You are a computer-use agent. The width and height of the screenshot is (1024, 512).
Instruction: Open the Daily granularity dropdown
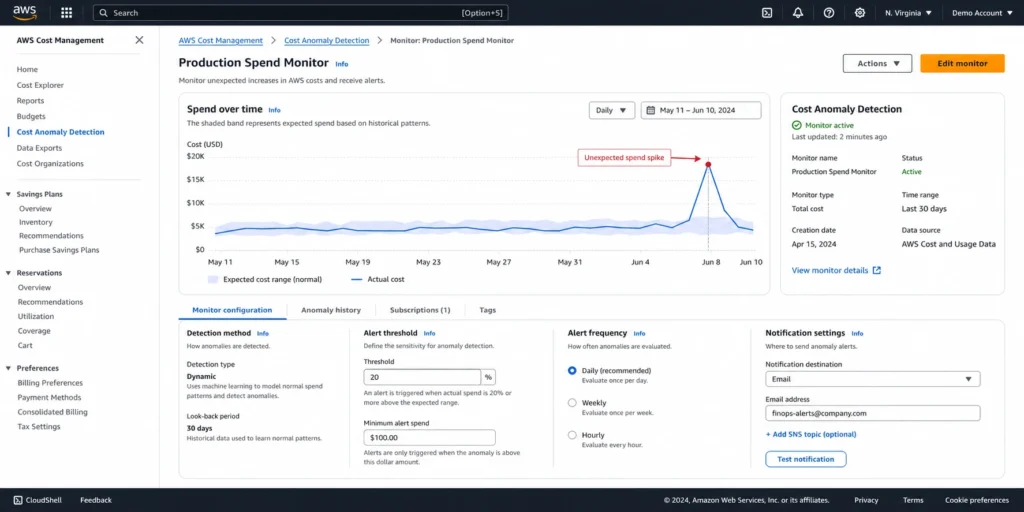point(612,110)
